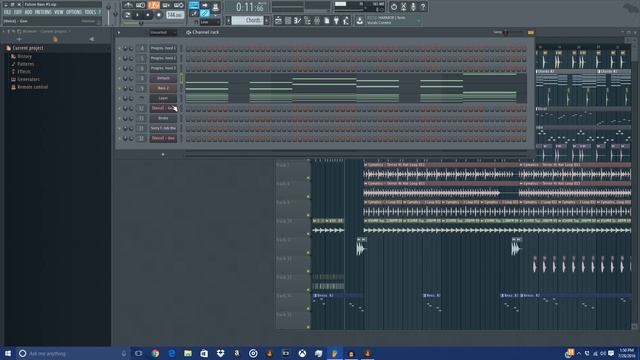Click the content library download icon
Viewport: 640px width, 360px height.
[x=360, y=20]
